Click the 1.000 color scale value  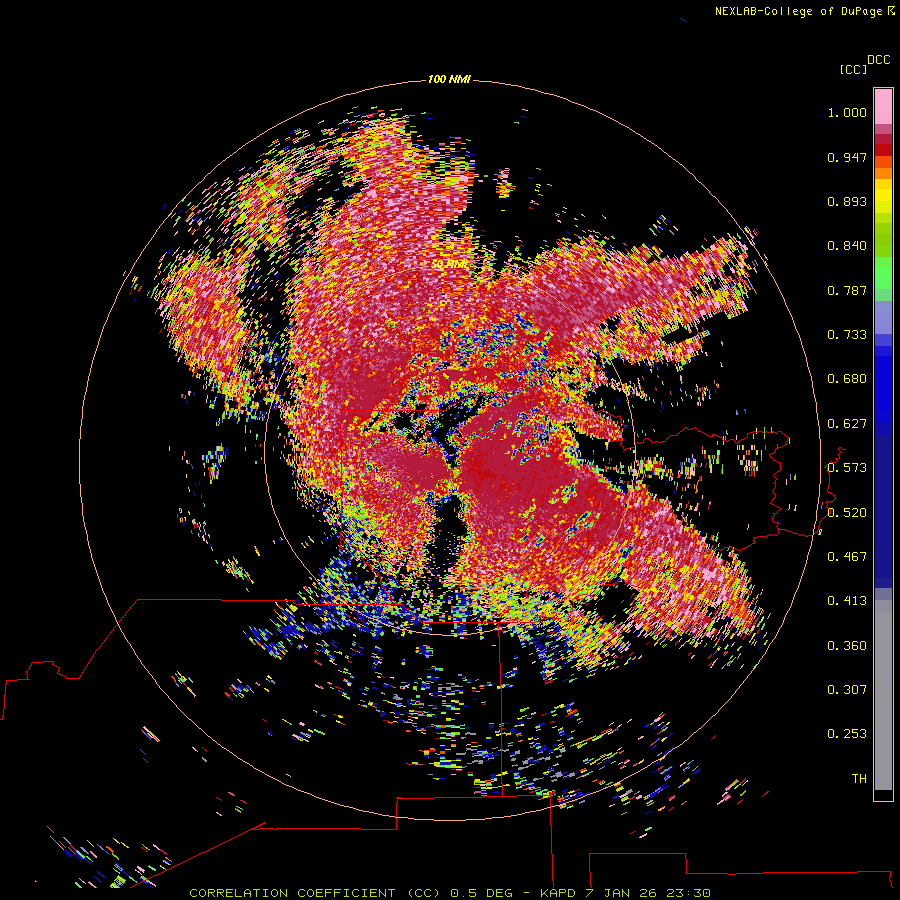847,113
